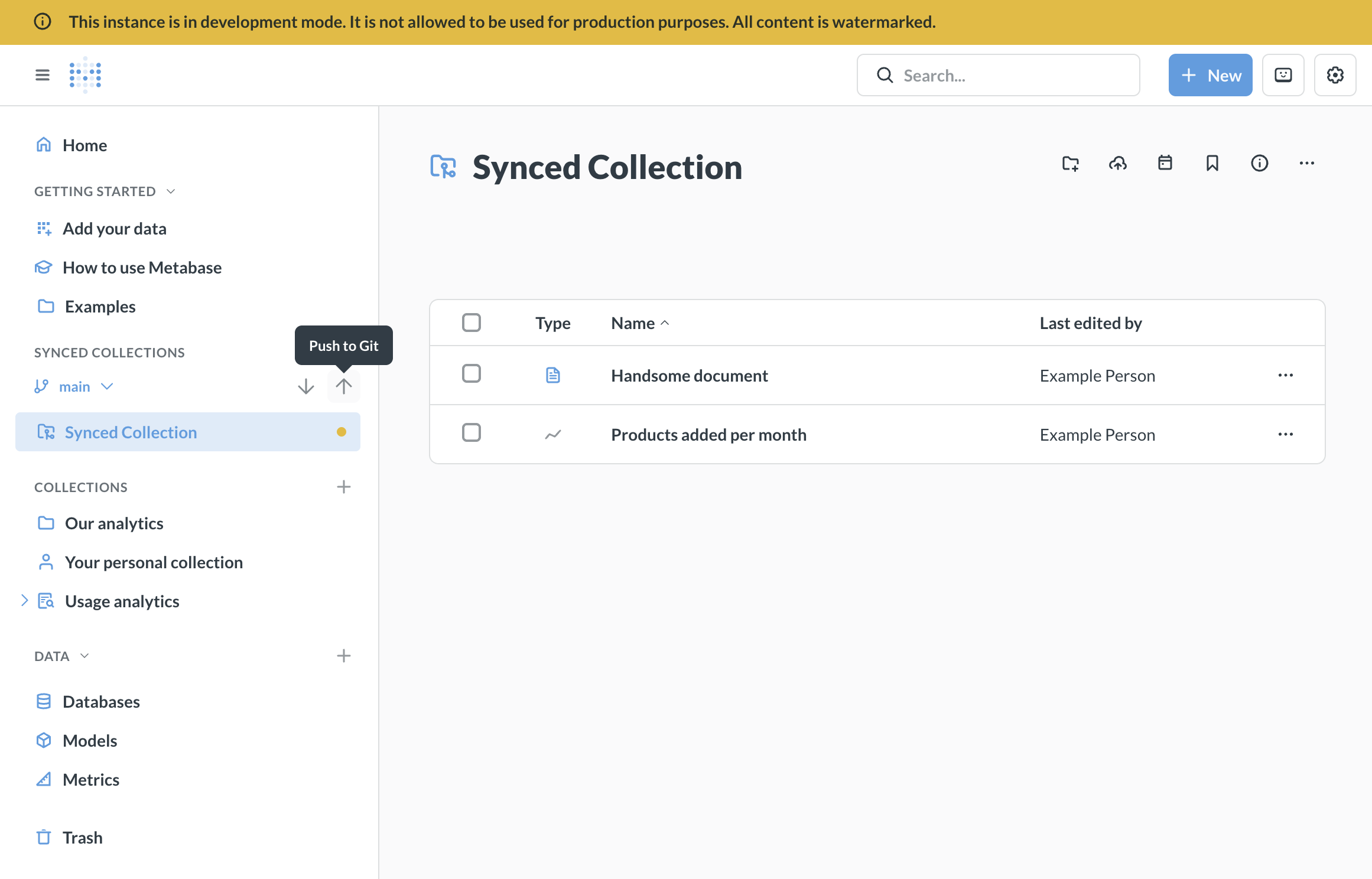Open admin settings gear icon

1335,75
